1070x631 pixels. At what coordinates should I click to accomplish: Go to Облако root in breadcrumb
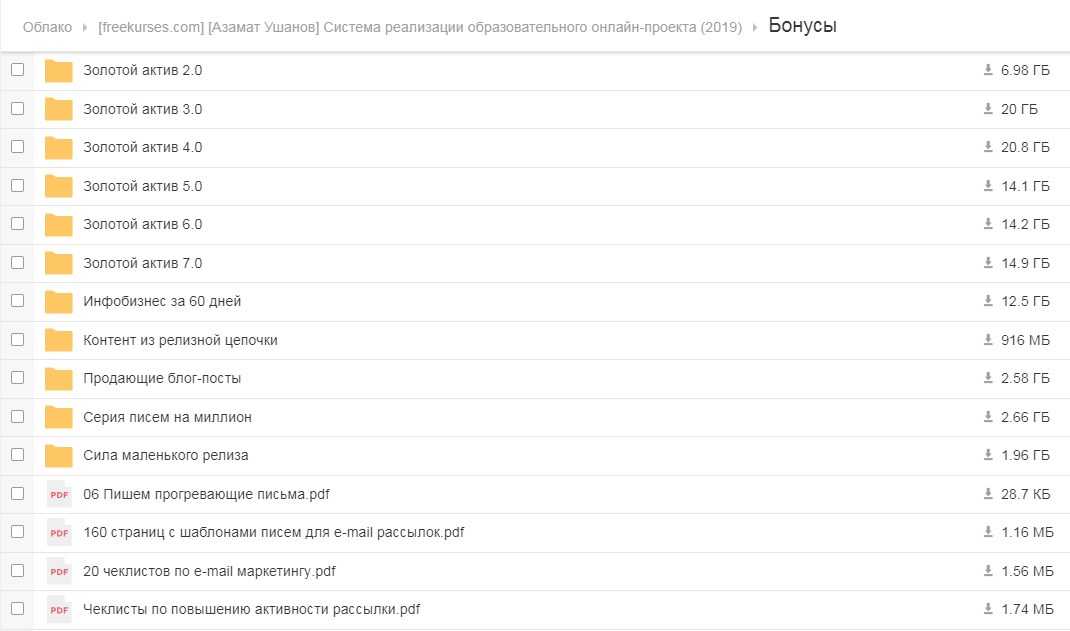(x=47, y=28)
